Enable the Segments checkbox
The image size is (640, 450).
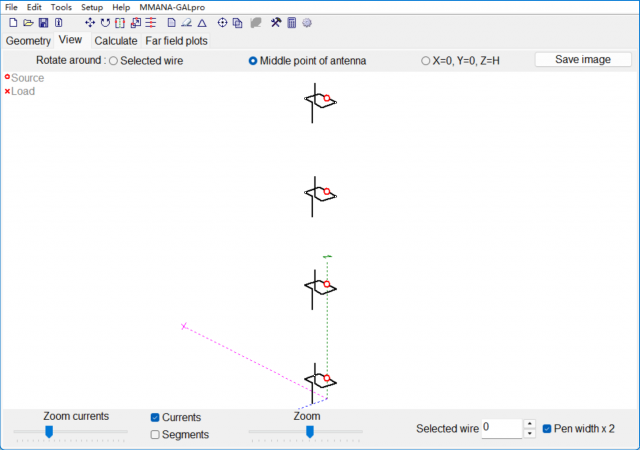click(155, 434)
